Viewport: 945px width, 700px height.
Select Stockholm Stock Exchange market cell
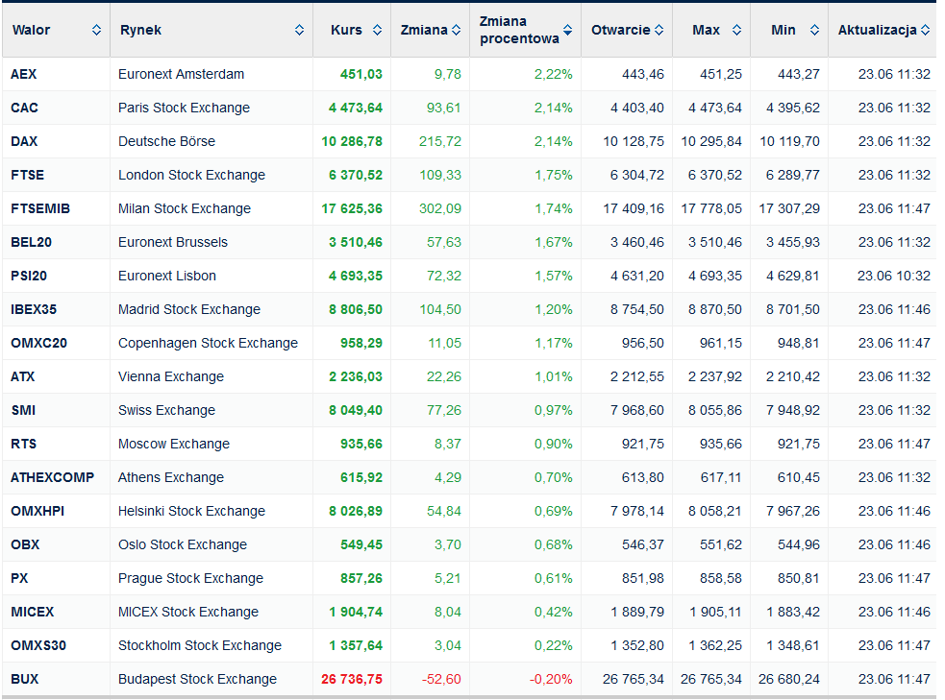click(x=212, y=646)
